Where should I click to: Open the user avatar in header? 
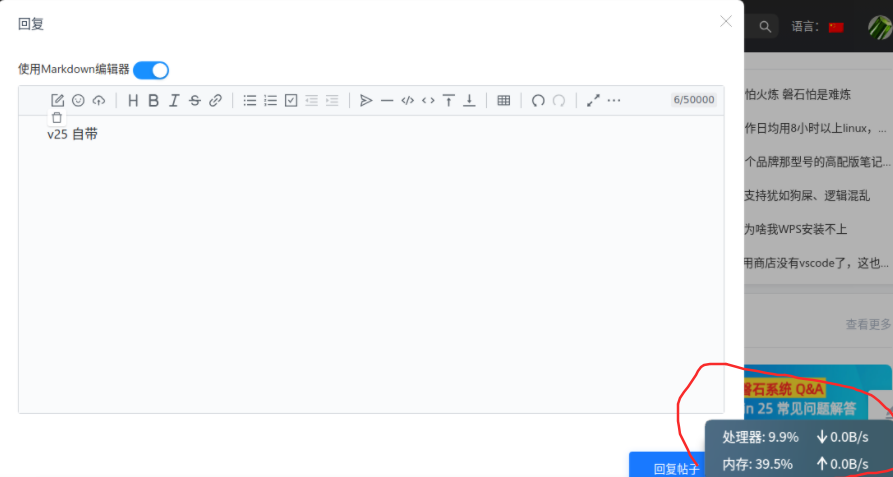880,27
